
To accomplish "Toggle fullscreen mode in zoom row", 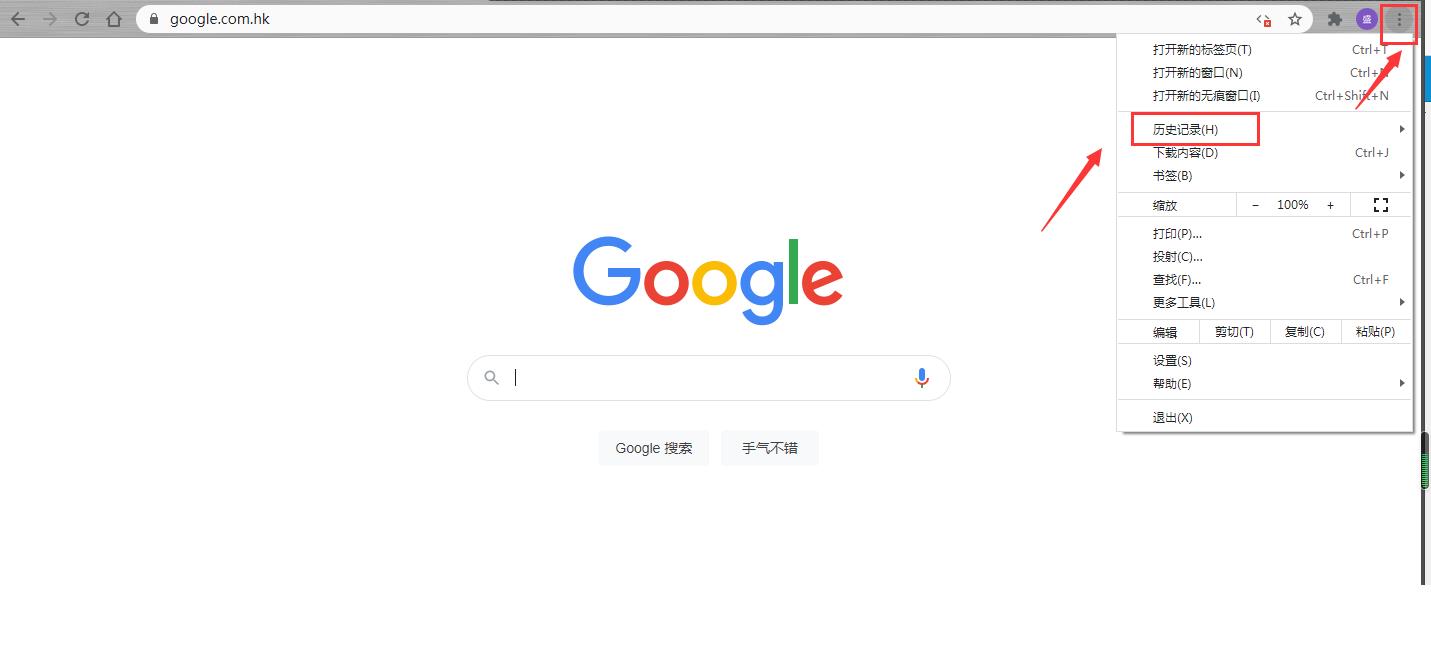I will pos(1381,205).
